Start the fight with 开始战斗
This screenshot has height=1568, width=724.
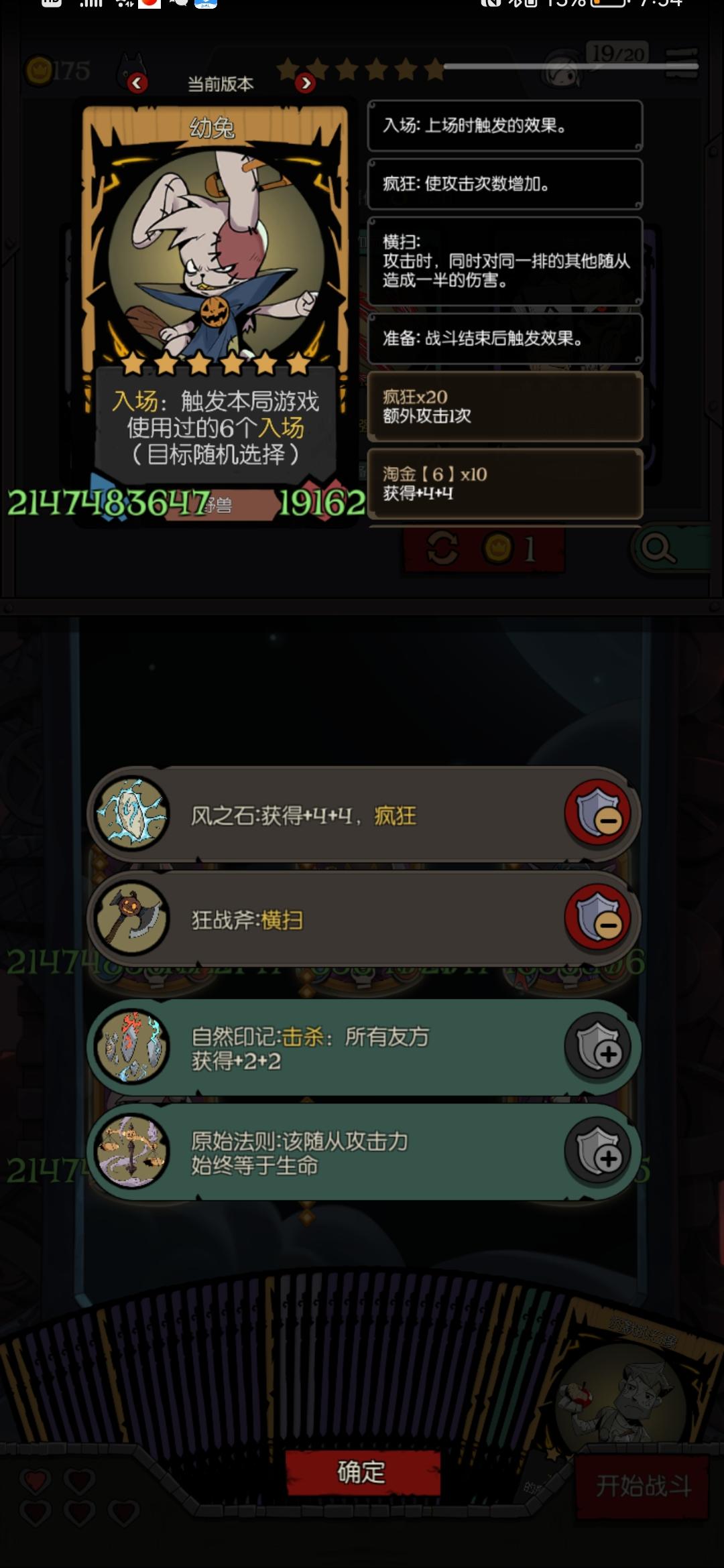[642, 1486]
